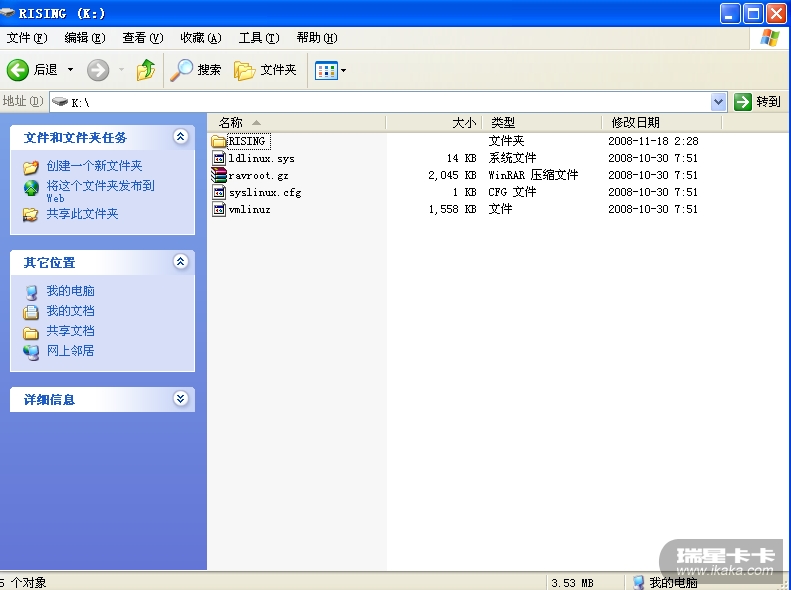Open 网上邻居 link
The width and height of the screenshot is (791, 590).
70,350
